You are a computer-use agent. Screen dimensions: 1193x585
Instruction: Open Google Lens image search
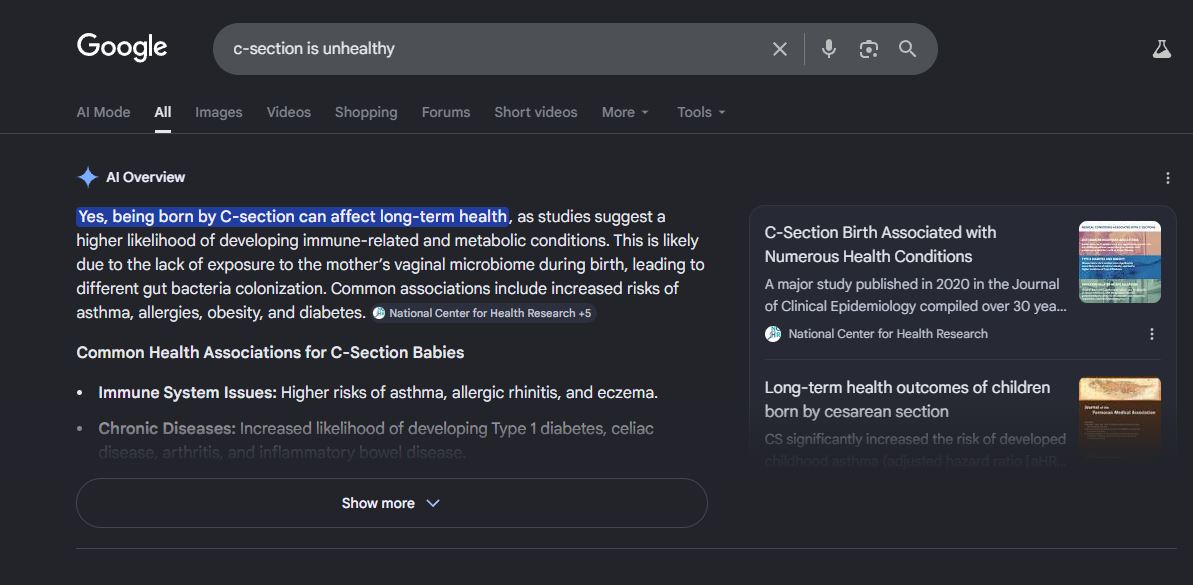(868, 49)
